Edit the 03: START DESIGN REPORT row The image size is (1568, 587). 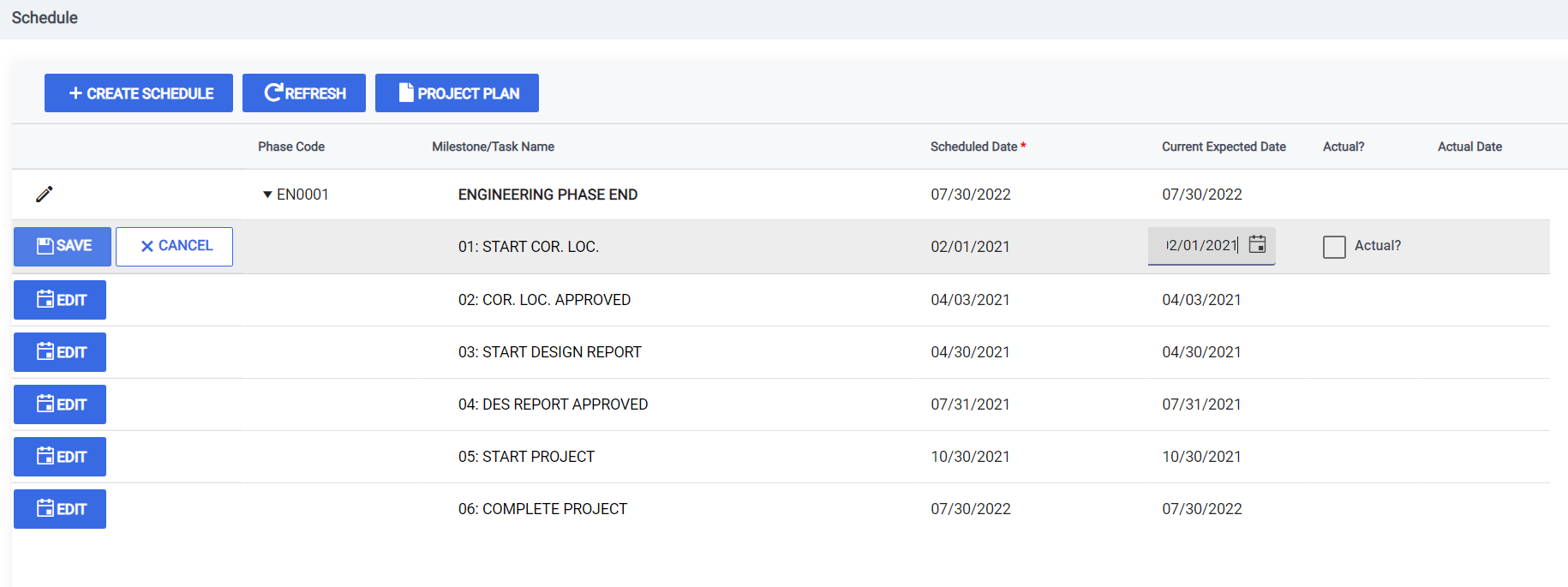click(60, 352)
